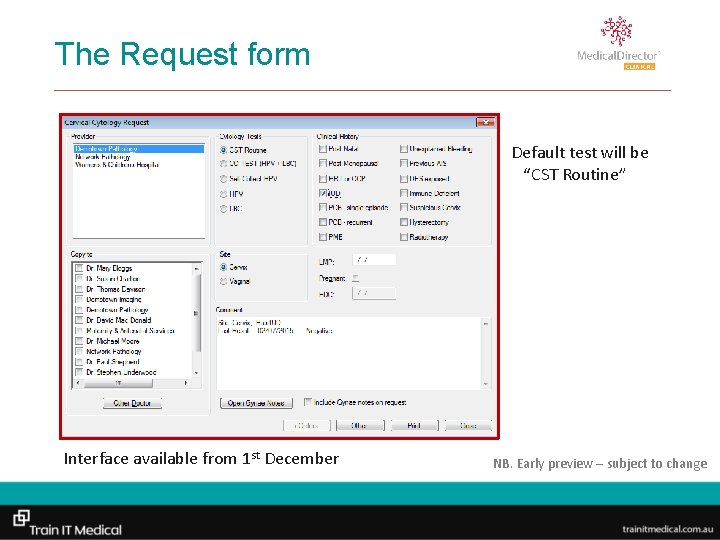Tick the Immuno Deficient checkbox
Screen dimensions: 720x540
tap(404, 193)
